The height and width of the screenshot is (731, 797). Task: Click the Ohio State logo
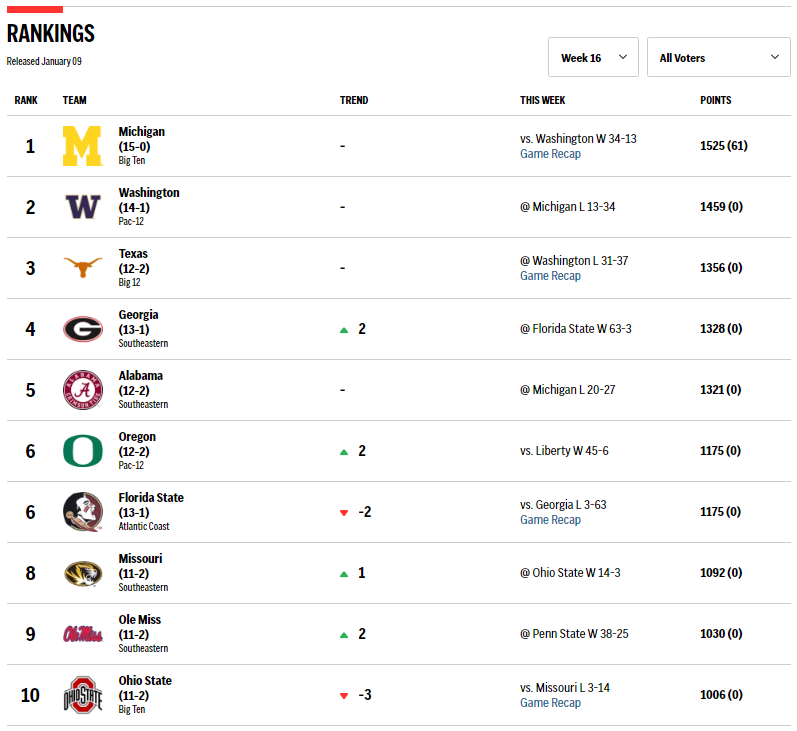(x=83, y=695)
